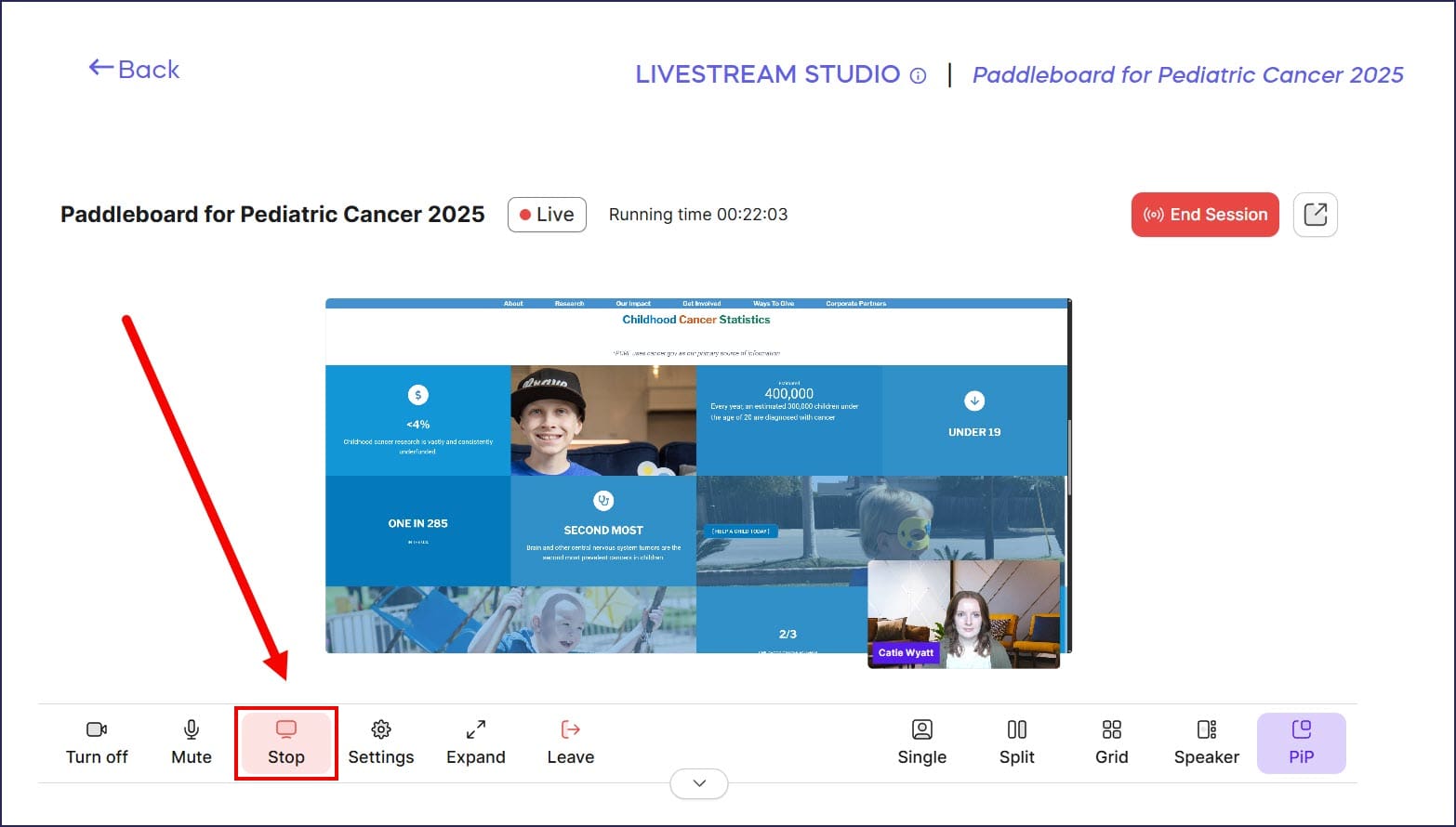The height and width of the screenshot is (827, 1456).
Task: Open Paddleboard for Pediatric Cancer 2025 link
Action: point(1187,75)
